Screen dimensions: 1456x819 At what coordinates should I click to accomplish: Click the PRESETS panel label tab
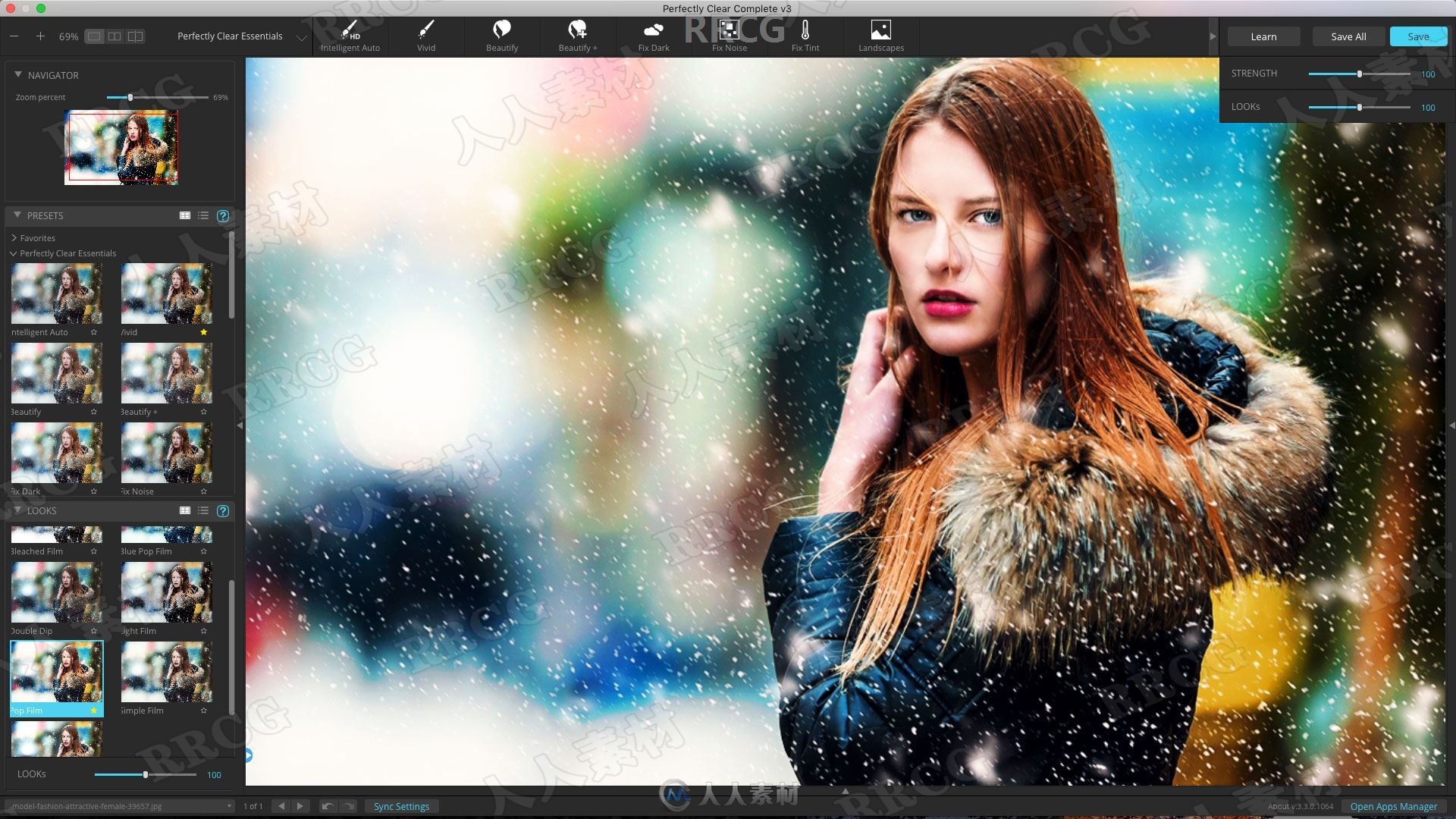(45, 214)
